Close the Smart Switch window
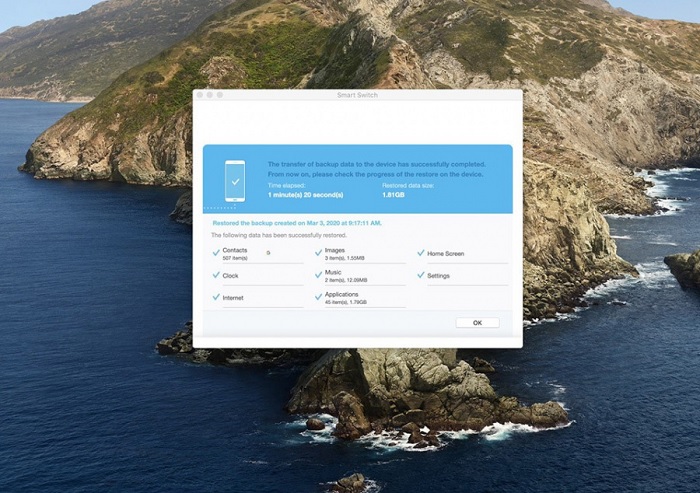 [200, 95]
